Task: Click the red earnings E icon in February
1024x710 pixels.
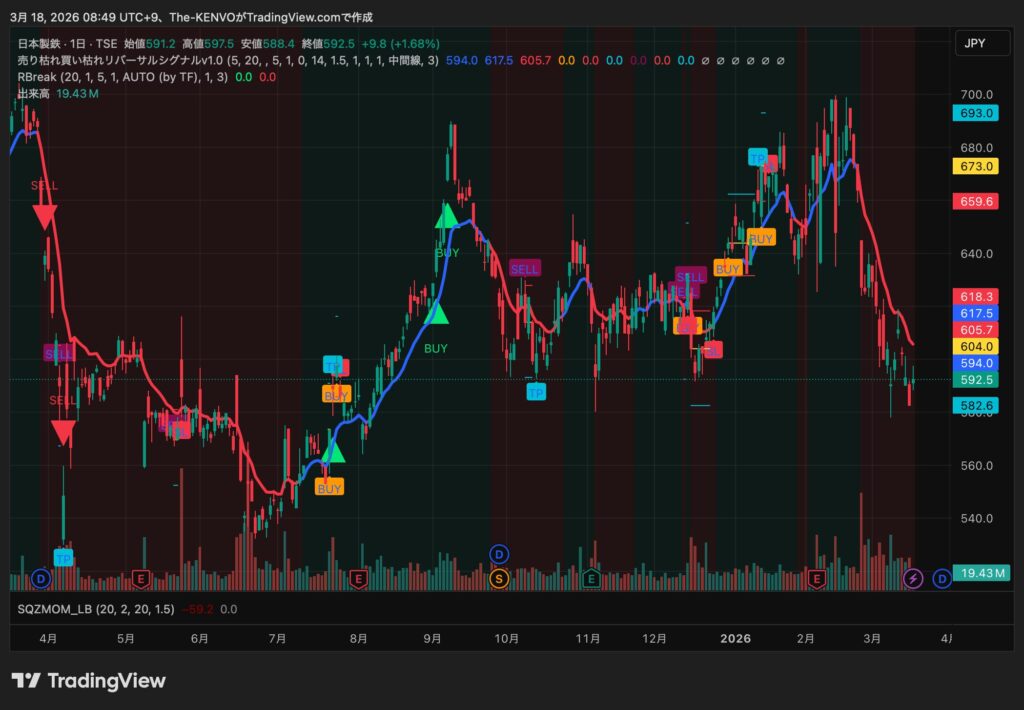Action: (x=817, y=578)
